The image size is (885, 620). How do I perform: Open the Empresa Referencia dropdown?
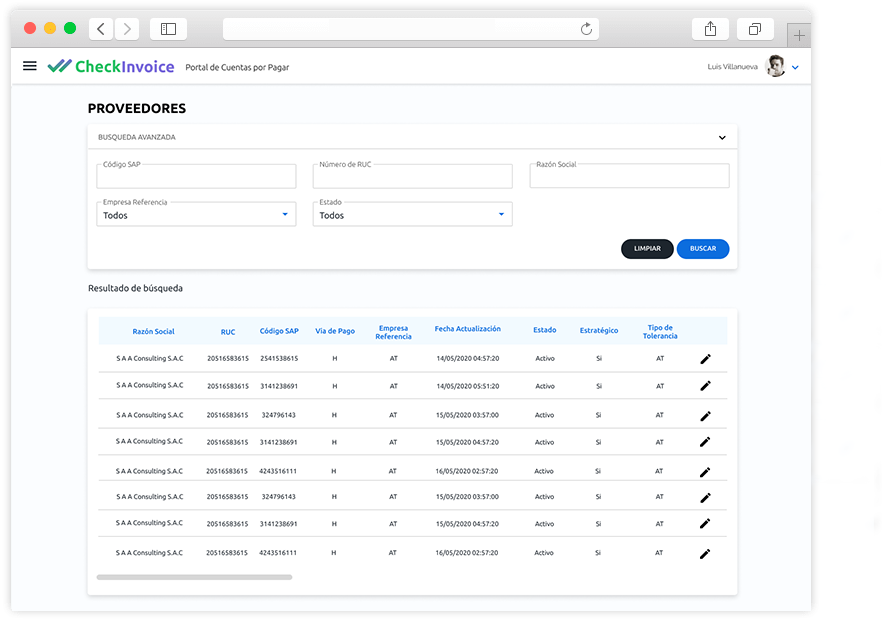click(x=196, y=215)
